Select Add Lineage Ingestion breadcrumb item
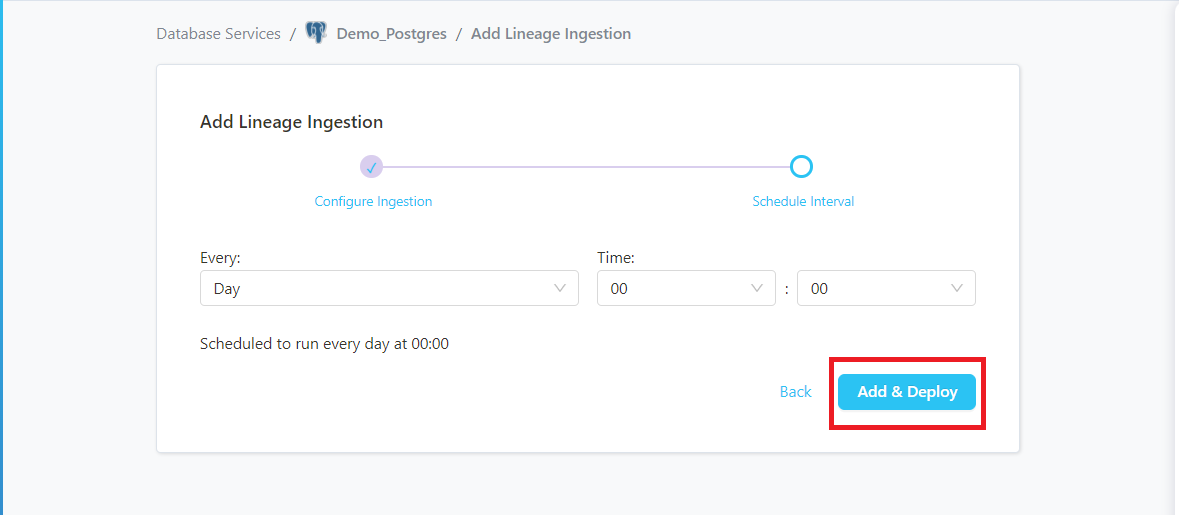 coord(550,34)
